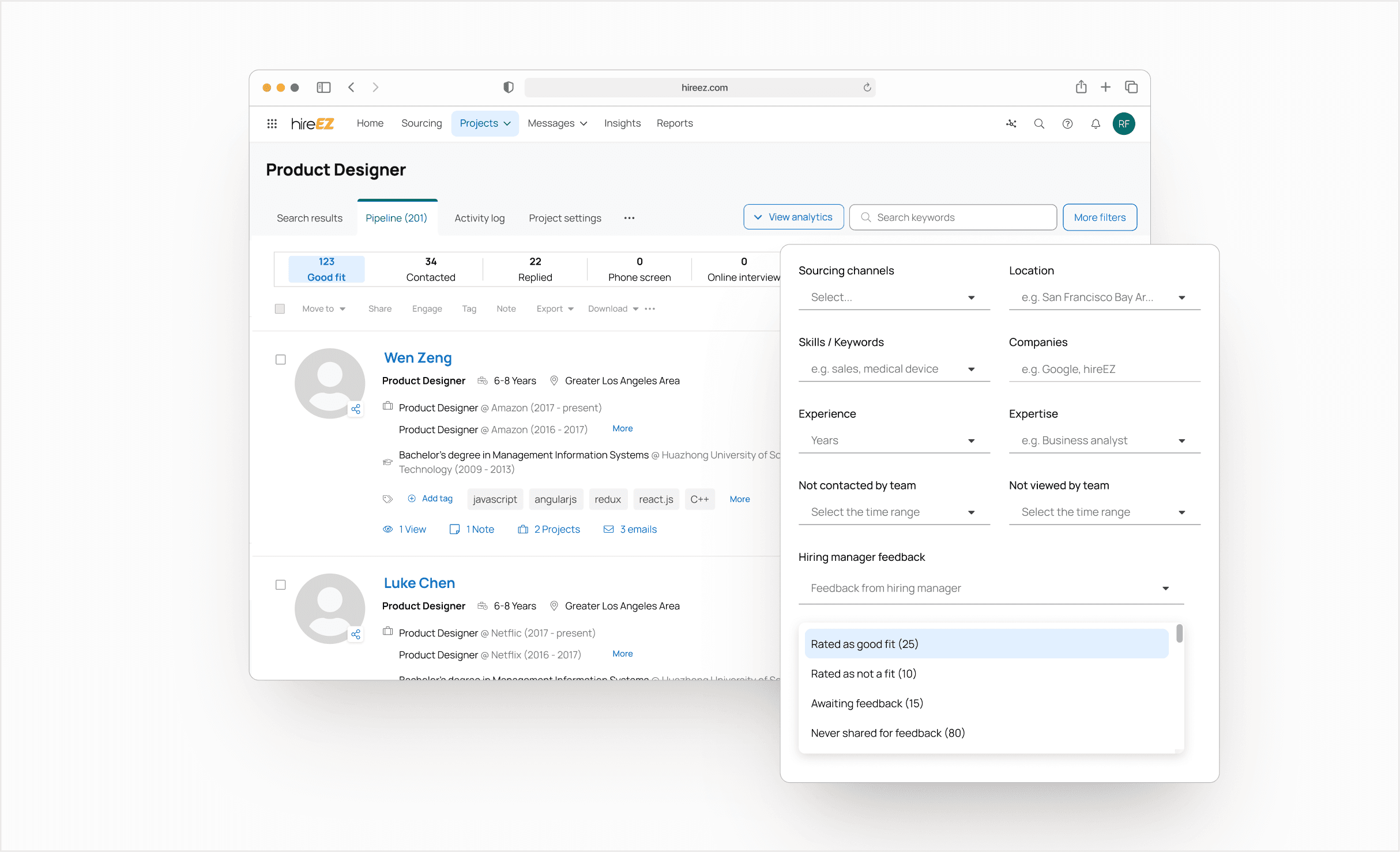The width and height of the screenshot is (1400, 852).
Task: Expand Not viewed by team time range
Action: tap(1104, 512)
